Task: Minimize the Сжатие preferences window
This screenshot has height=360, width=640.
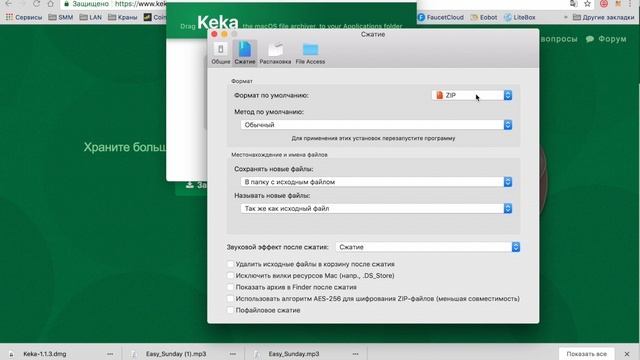Action: [x=224, y=34]
